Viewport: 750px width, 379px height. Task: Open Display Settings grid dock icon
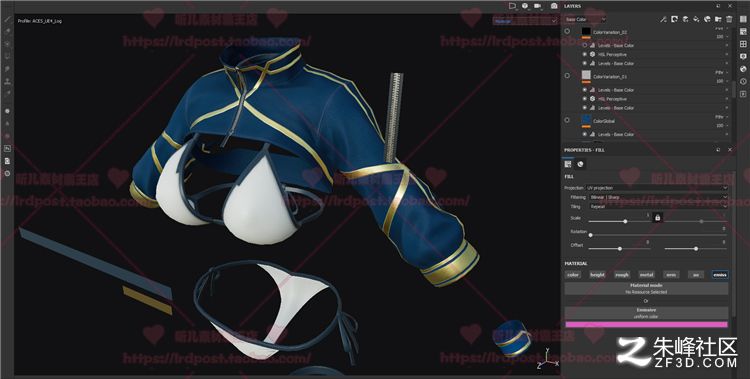click(x=743, y=44)
